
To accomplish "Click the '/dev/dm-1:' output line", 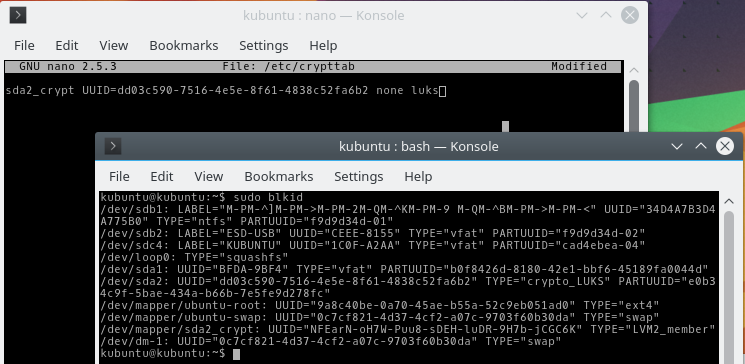I will 331,341.
